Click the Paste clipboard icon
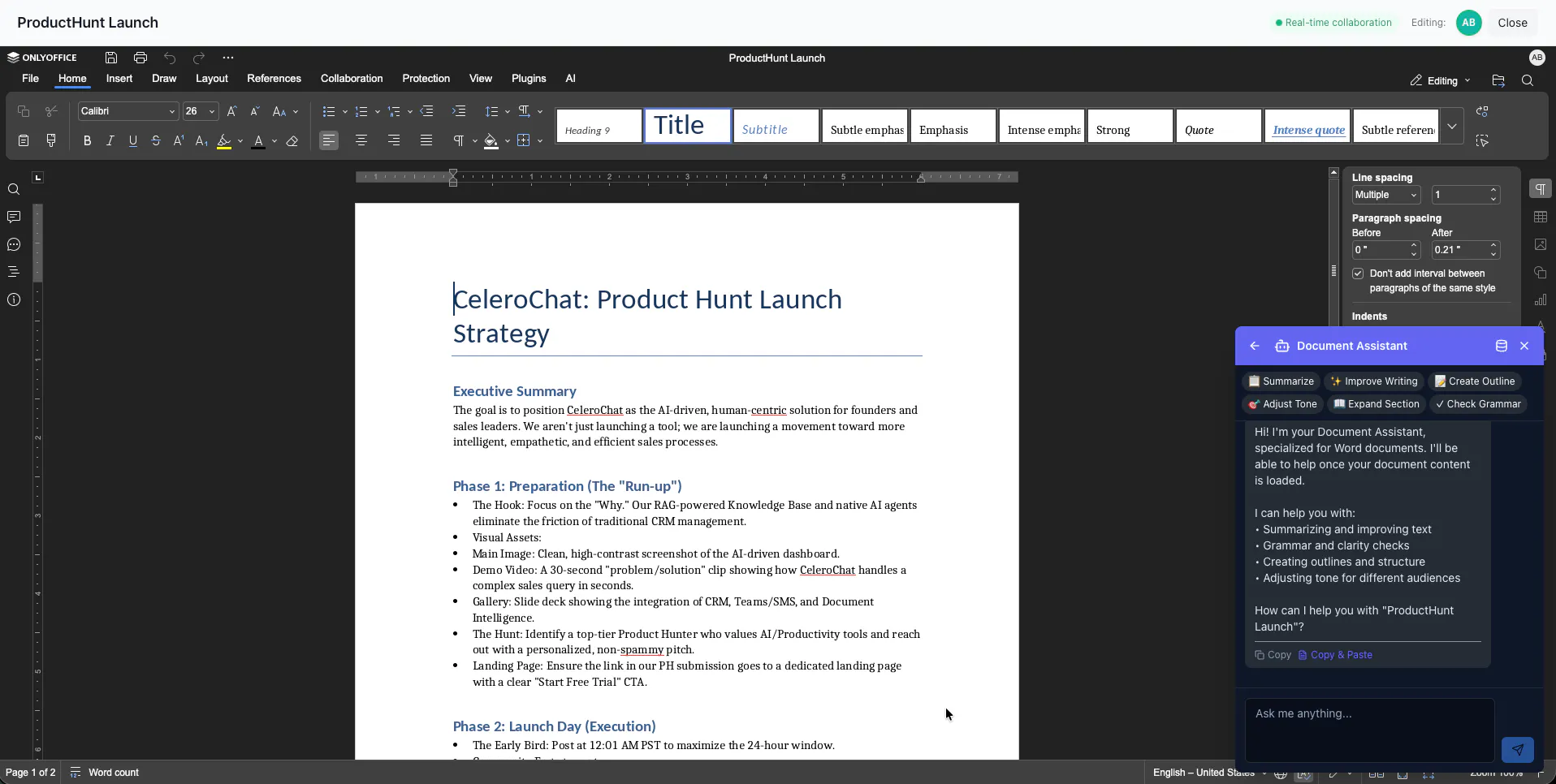This screenshot has height=784, width=1556. 24,140
